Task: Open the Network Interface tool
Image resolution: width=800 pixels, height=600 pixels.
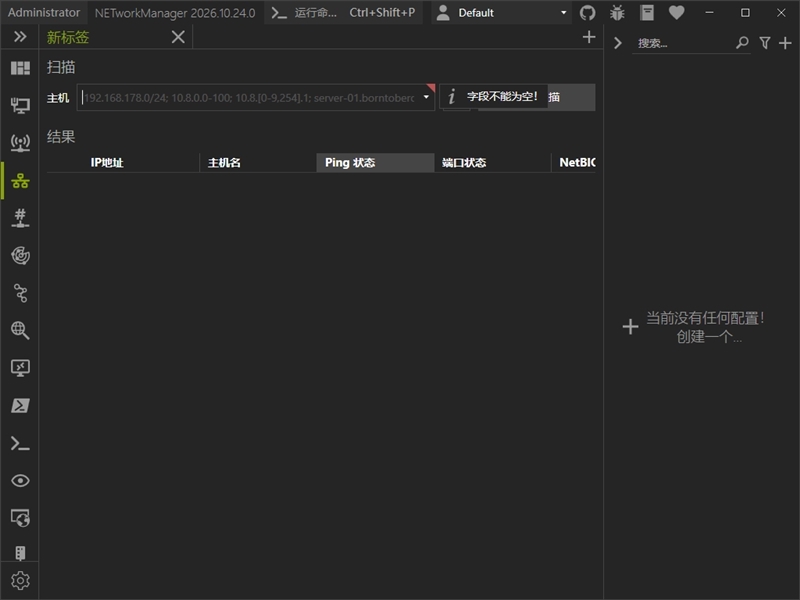Action: tap(20, 106)
